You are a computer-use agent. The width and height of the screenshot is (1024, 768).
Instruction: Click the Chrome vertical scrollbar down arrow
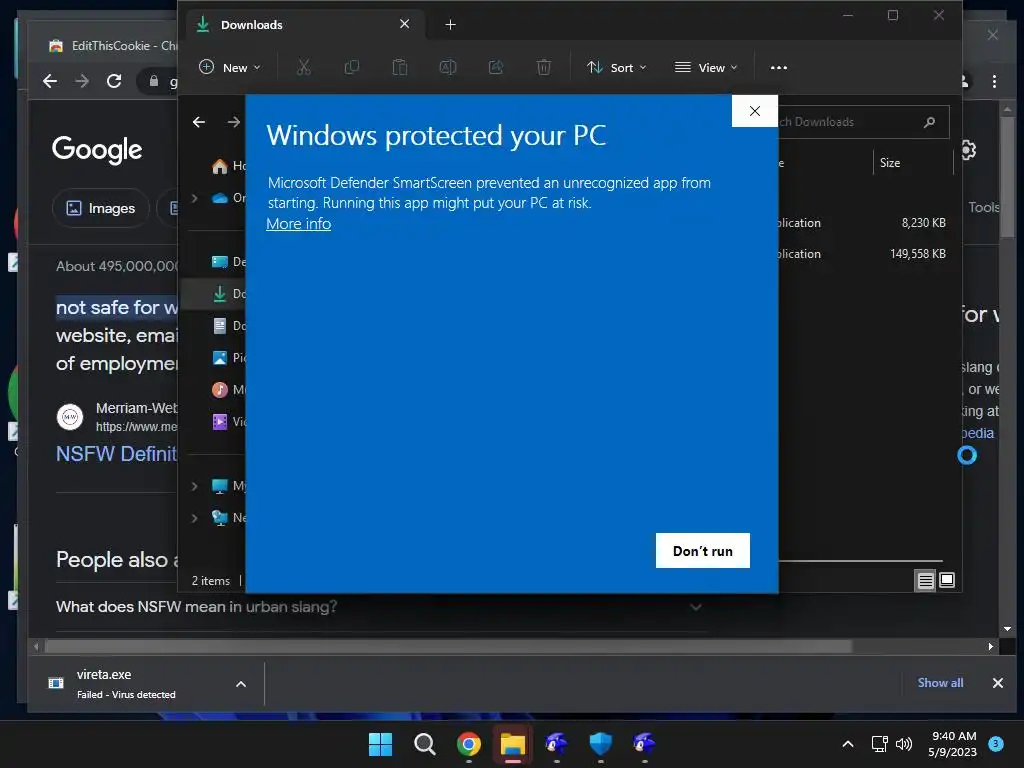[x=1007, y=629]
